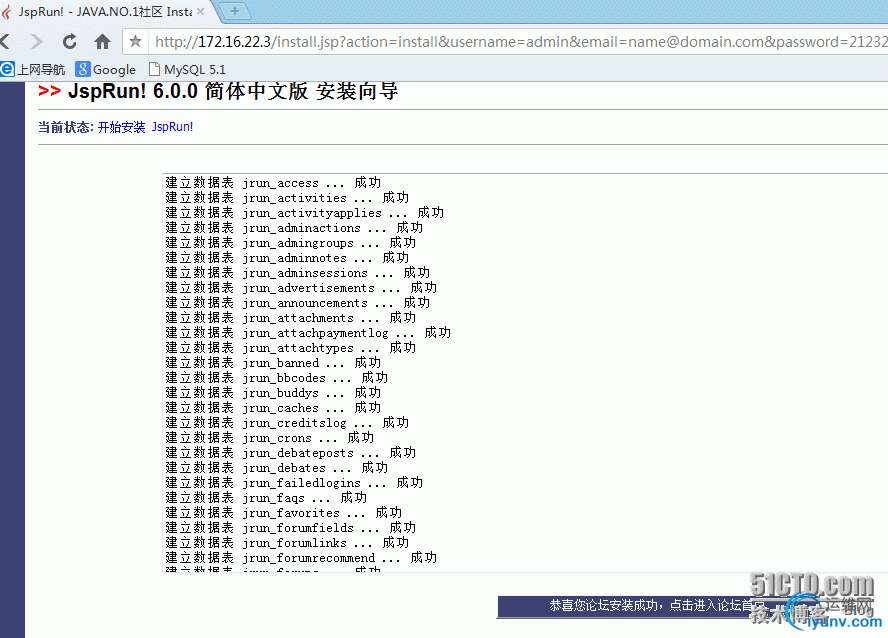Click the jrun_forumrecommend log line
888x638 pixels.
(x=301, y=558)
